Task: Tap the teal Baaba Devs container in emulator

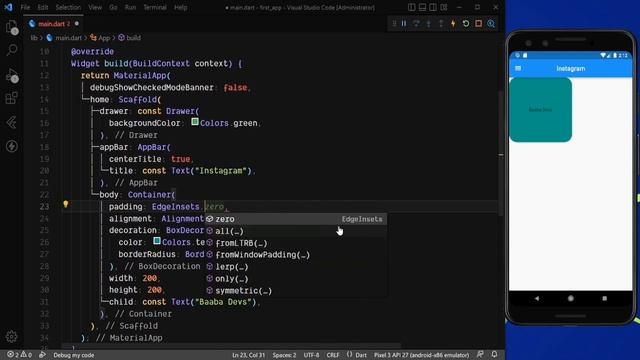Action: pyautogui.click(x=540, y=110)
